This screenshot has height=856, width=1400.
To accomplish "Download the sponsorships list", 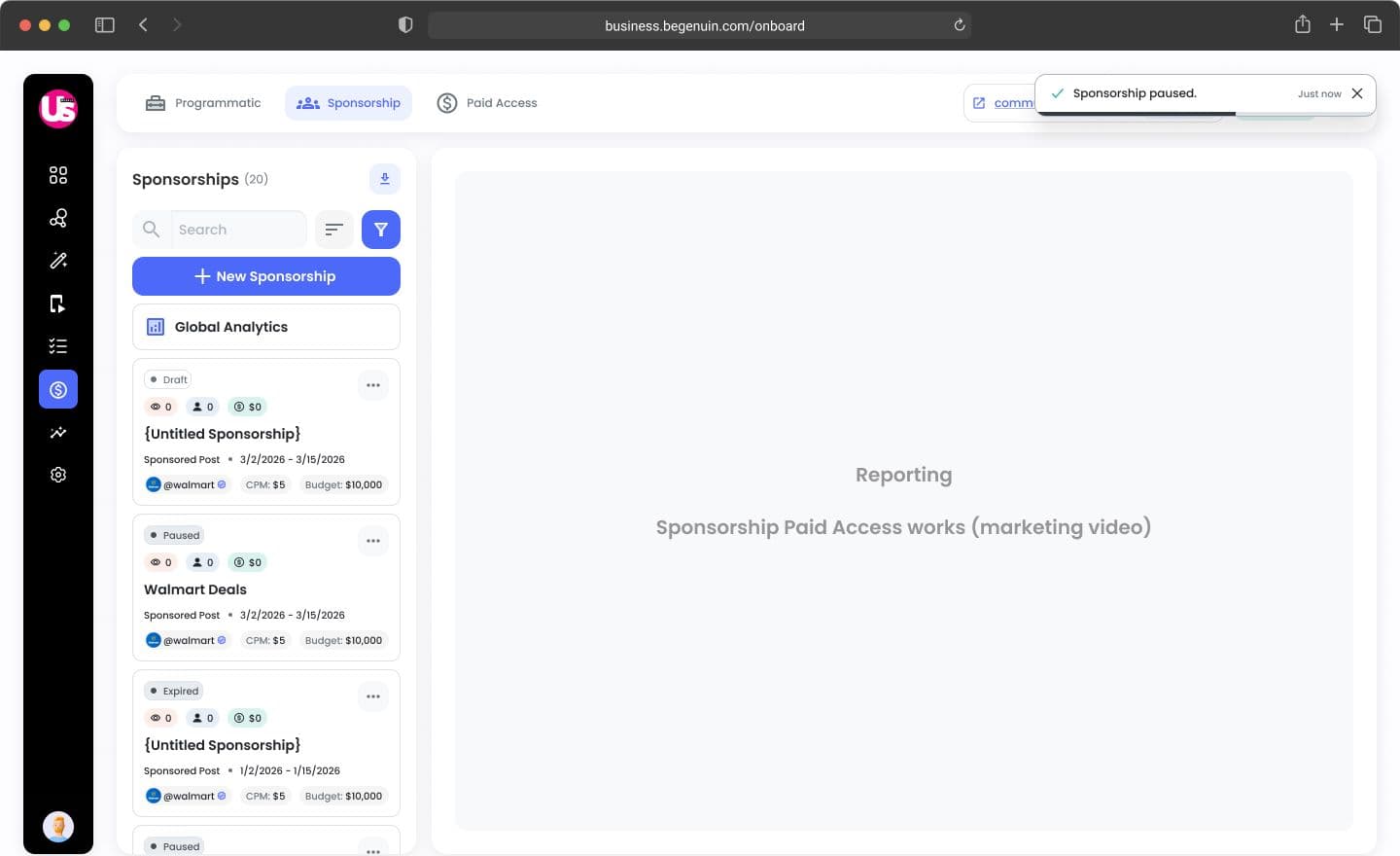I will (x=385, y=179).
